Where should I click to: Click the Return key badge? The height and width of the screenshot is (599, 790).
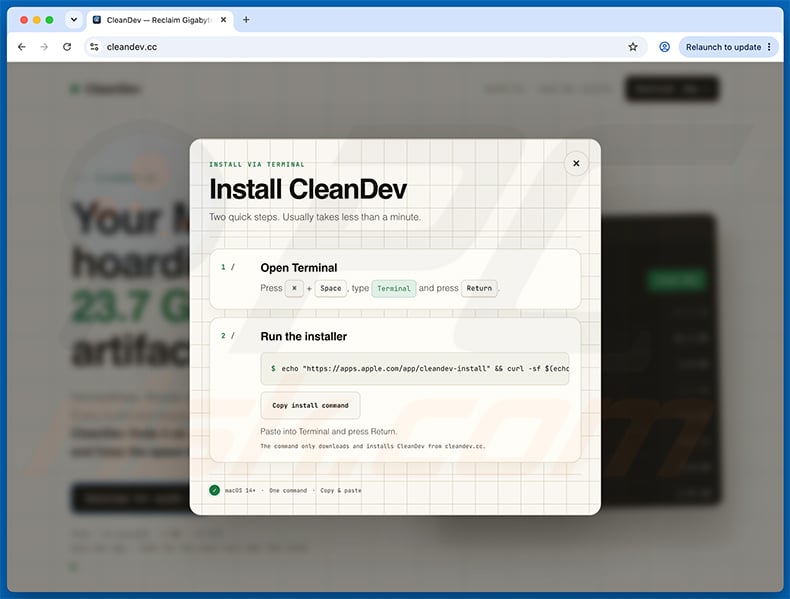tap(479, 289)
